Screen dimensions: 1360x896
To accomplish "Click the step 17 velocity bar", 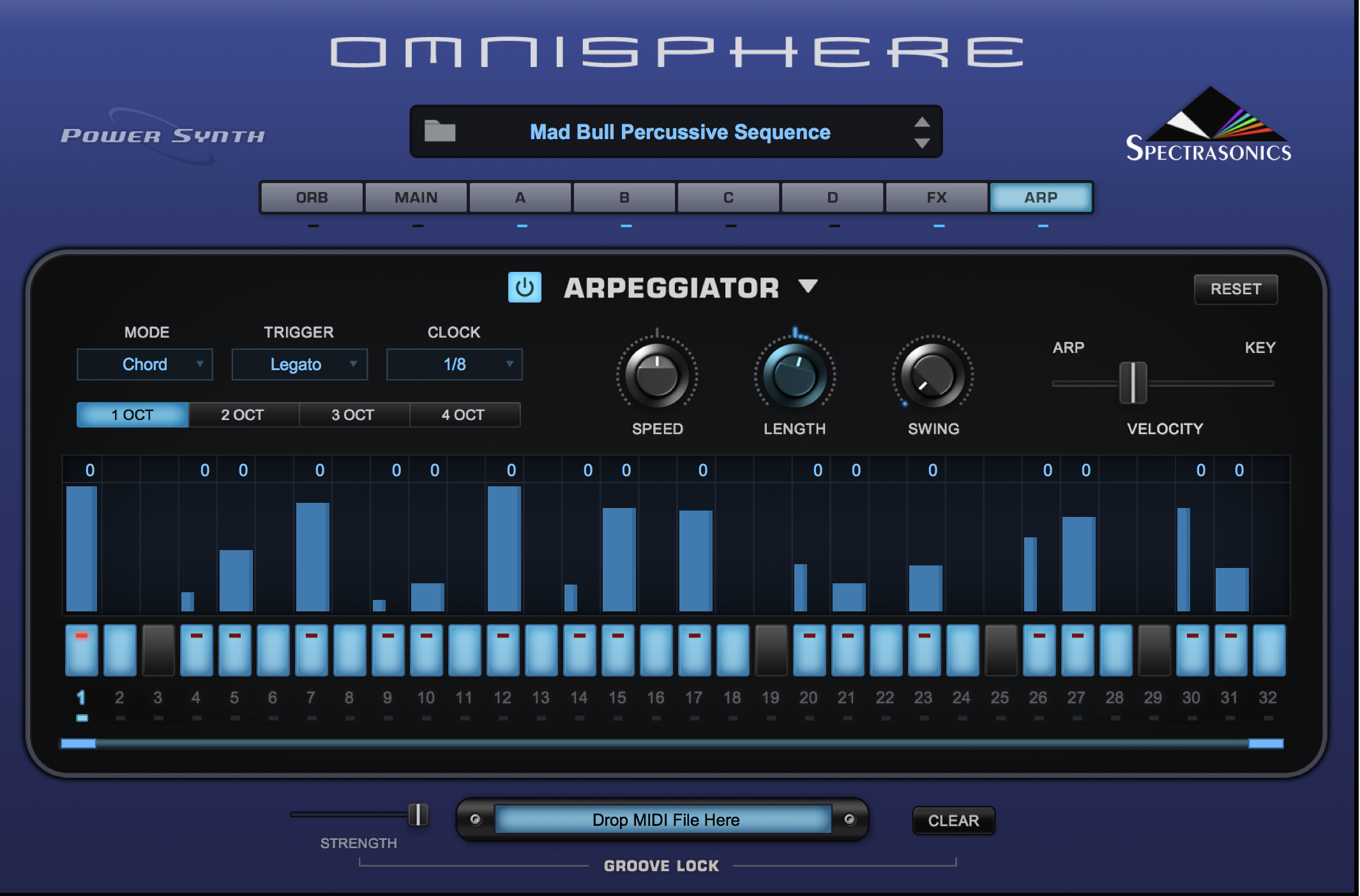I will (x=696, y=561).
